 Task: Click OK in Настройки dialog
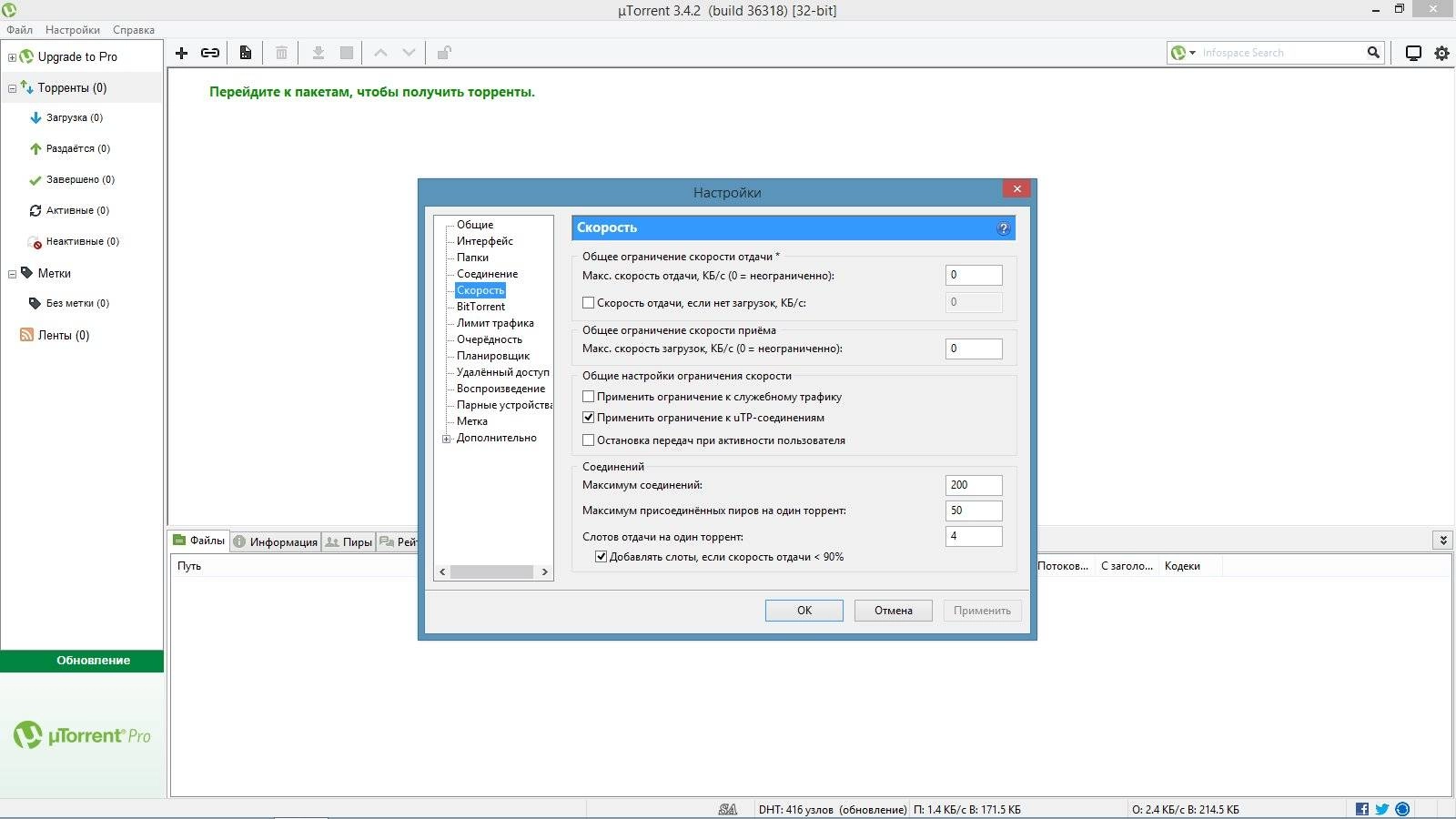pyautogui.click(x=804, y=610)
